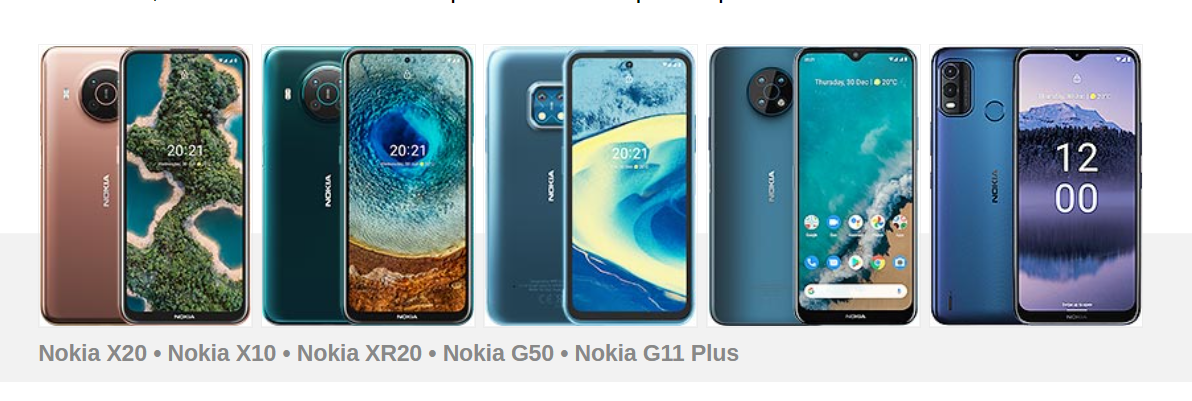Go to the Nokia G50 link
This screenshot has width=1192, height=401.
click(498, 353)
